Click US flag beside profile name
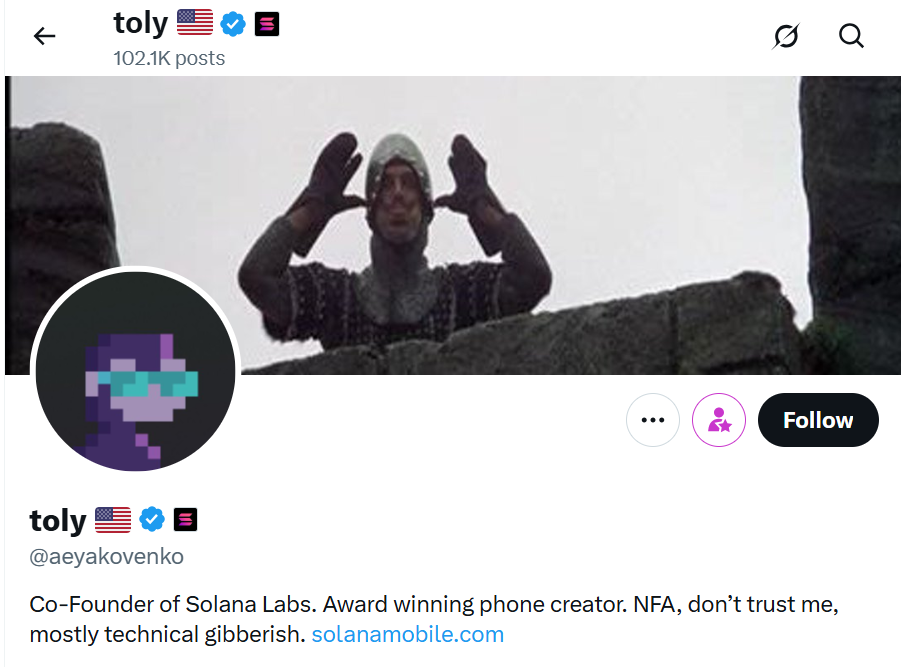This screenshot has height=667, width=901. [113, 520]
